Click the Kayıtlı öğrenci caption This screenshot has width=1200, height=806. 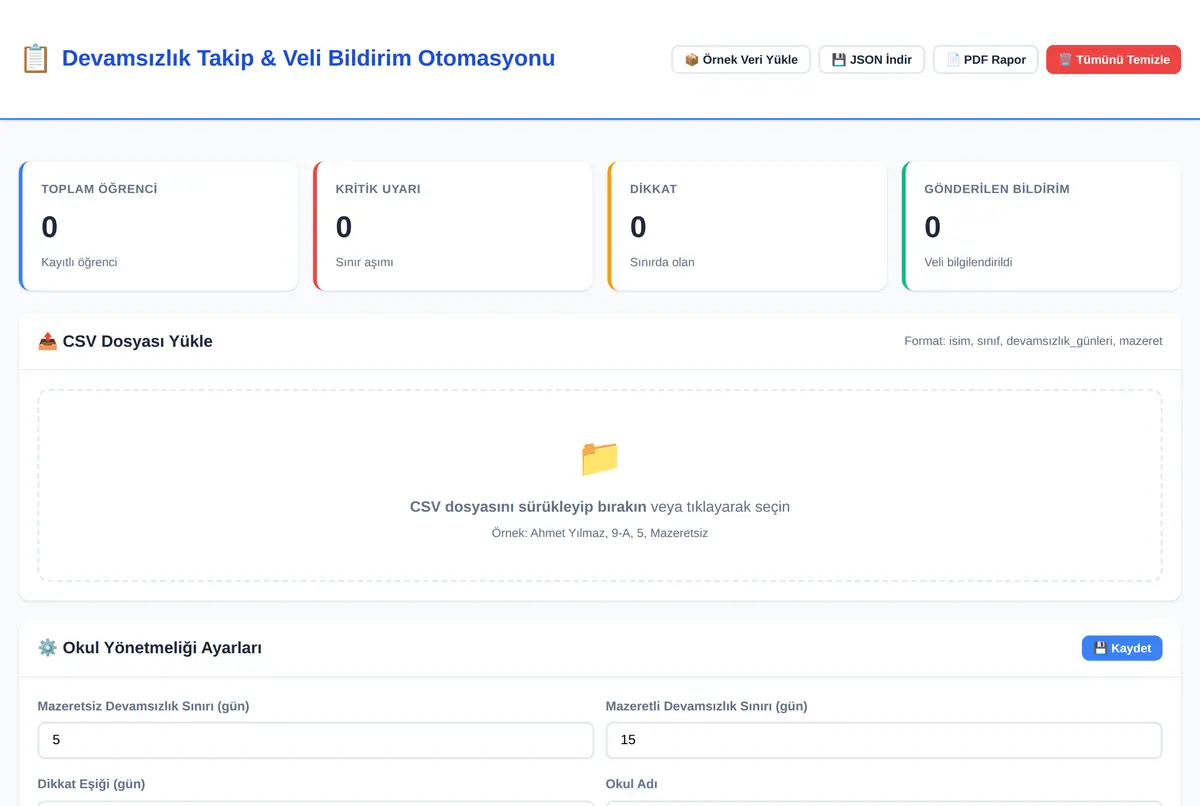pos(79,262)
